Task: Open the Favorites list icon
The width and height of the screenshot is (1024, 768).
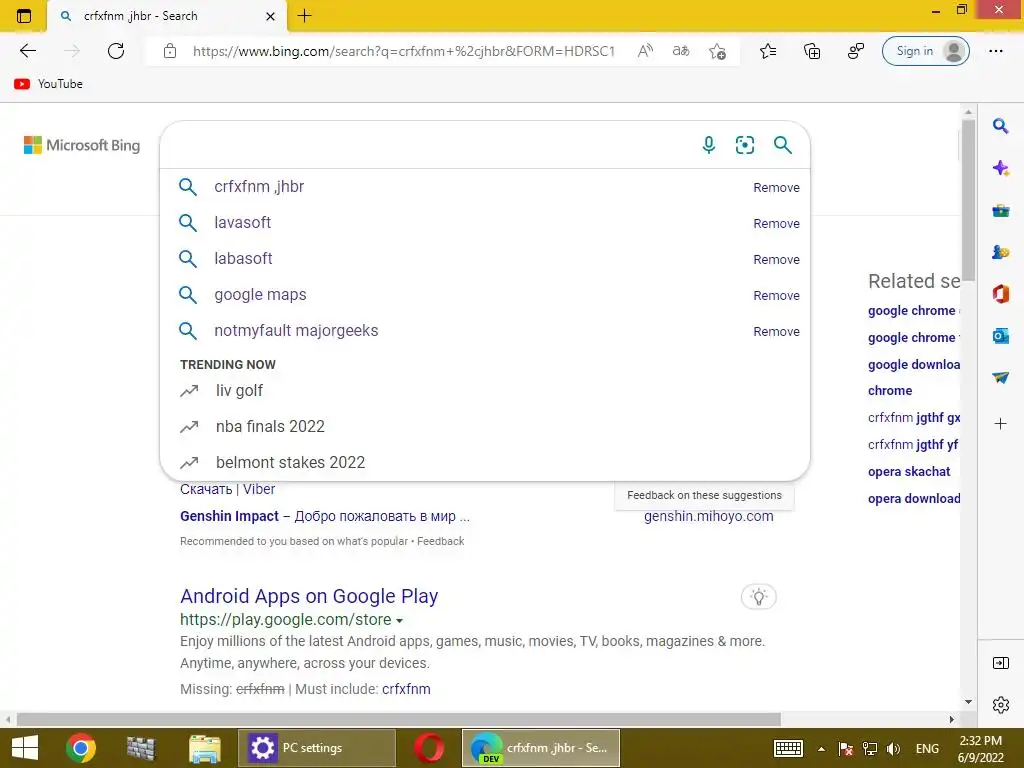Action: (768, 51)
